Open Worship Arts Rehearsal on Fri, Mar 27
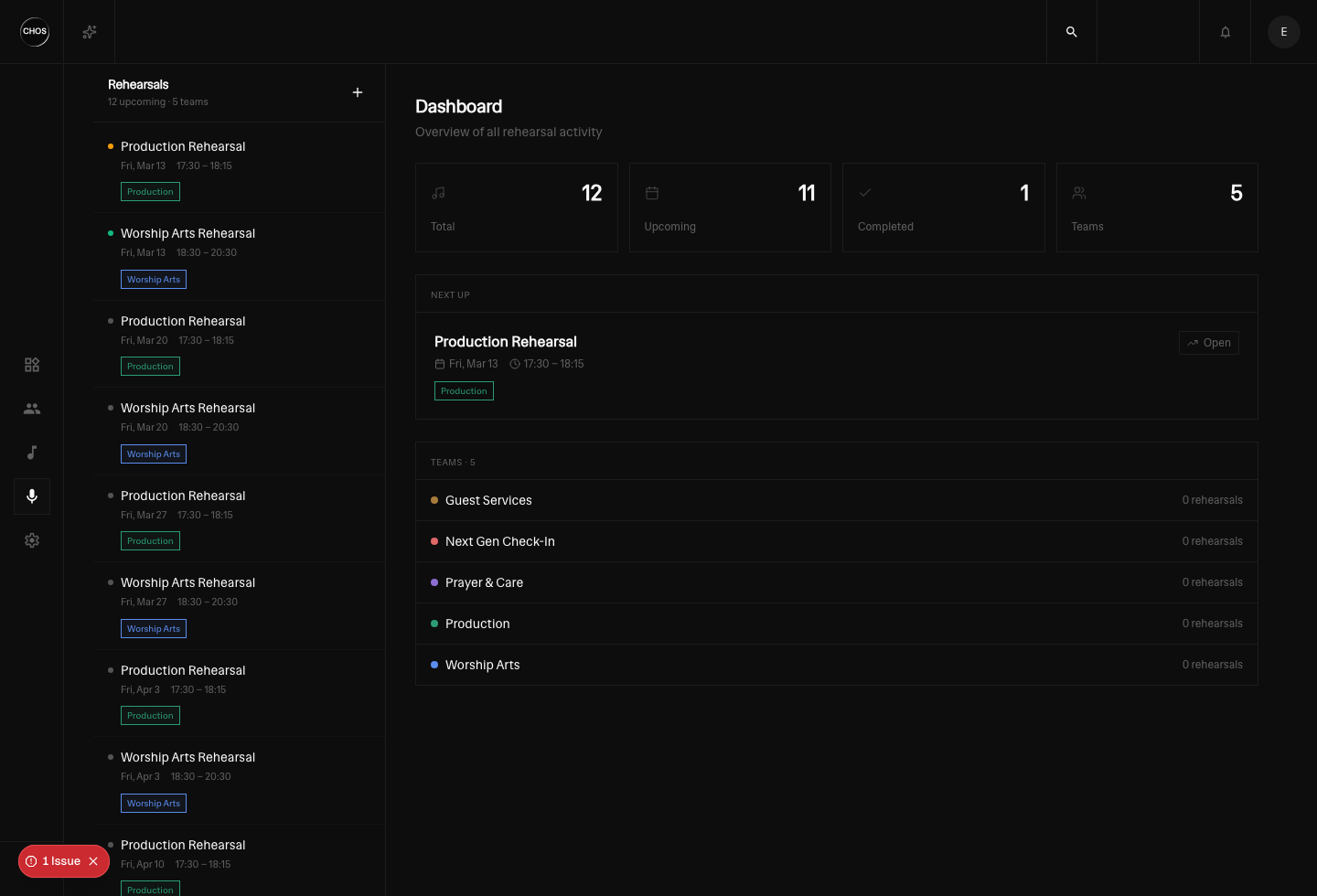1317x896 pixels. point(240,606)
